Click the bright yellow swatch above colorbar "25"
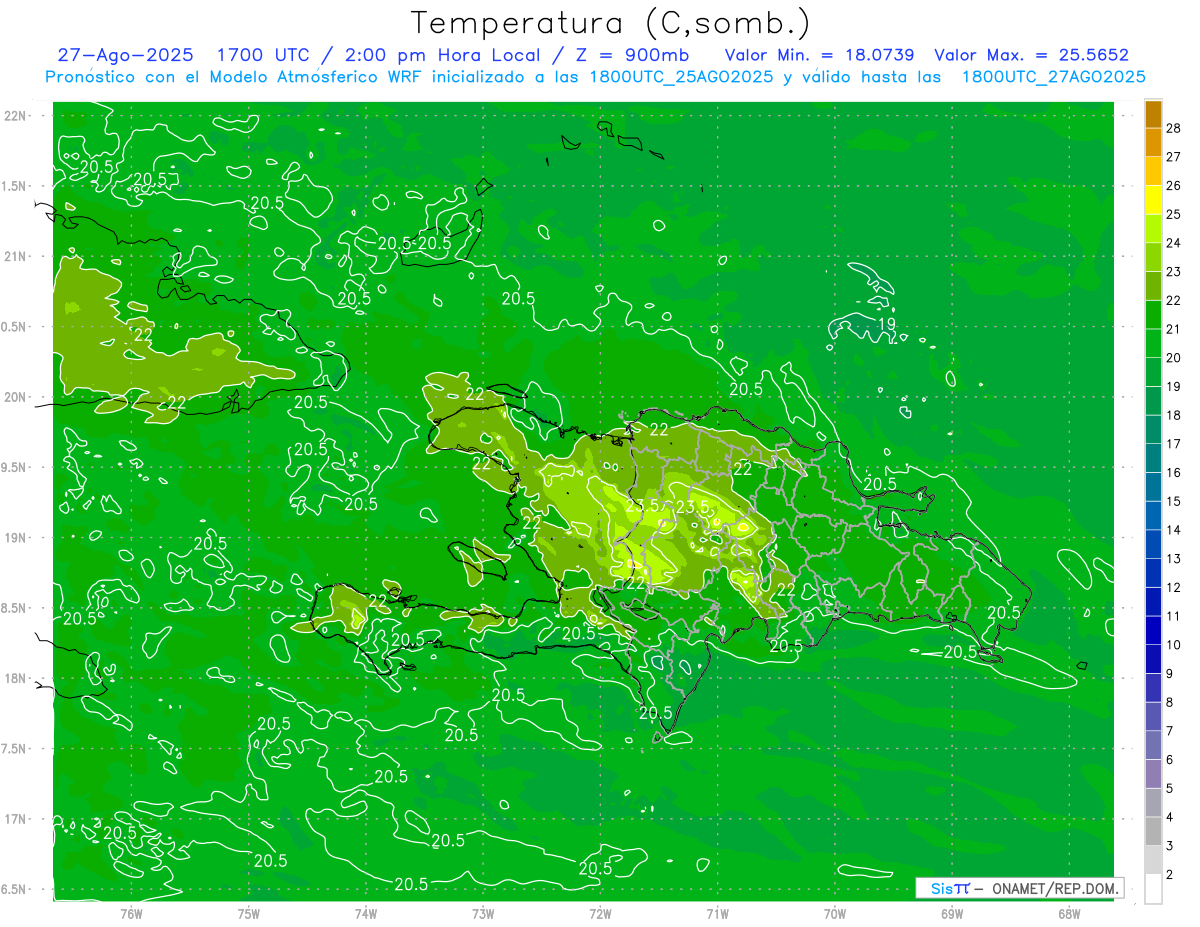 coord(1153,199)
